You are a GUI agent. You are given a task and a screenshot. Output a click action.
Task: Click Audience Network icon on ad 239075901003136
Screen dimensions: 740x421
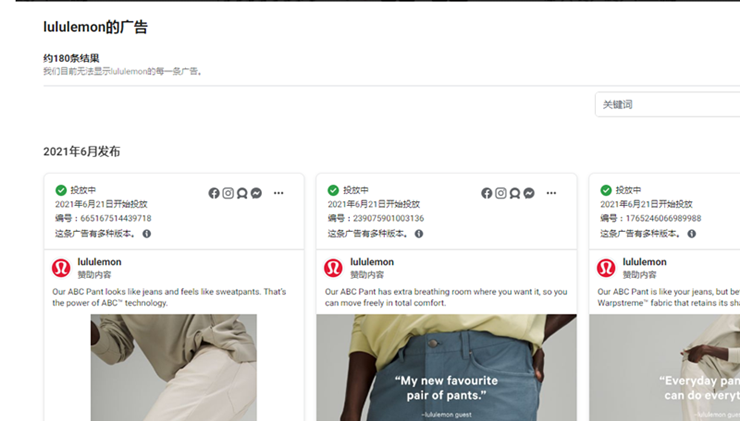coord(515,193)
